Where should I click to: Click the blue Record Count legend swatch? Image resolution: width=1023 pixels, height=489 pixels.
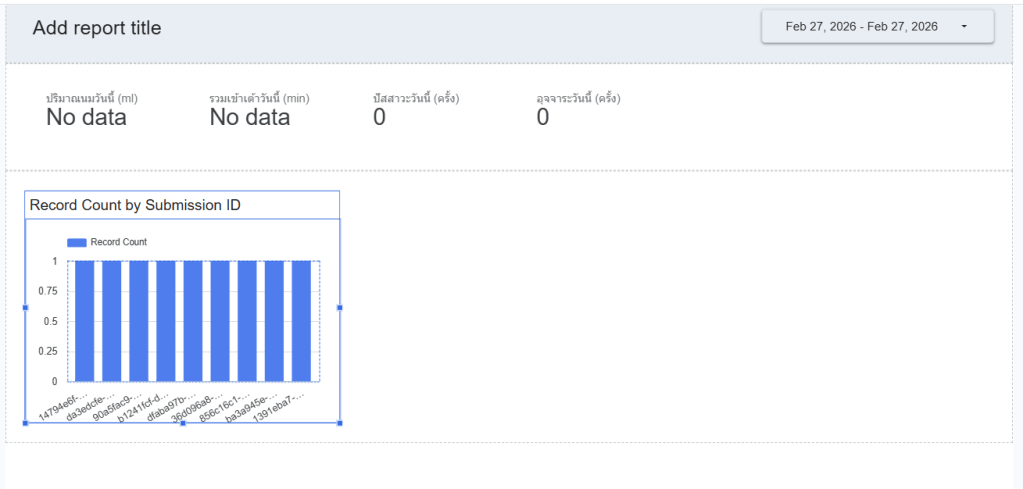[x=76, y=242]
